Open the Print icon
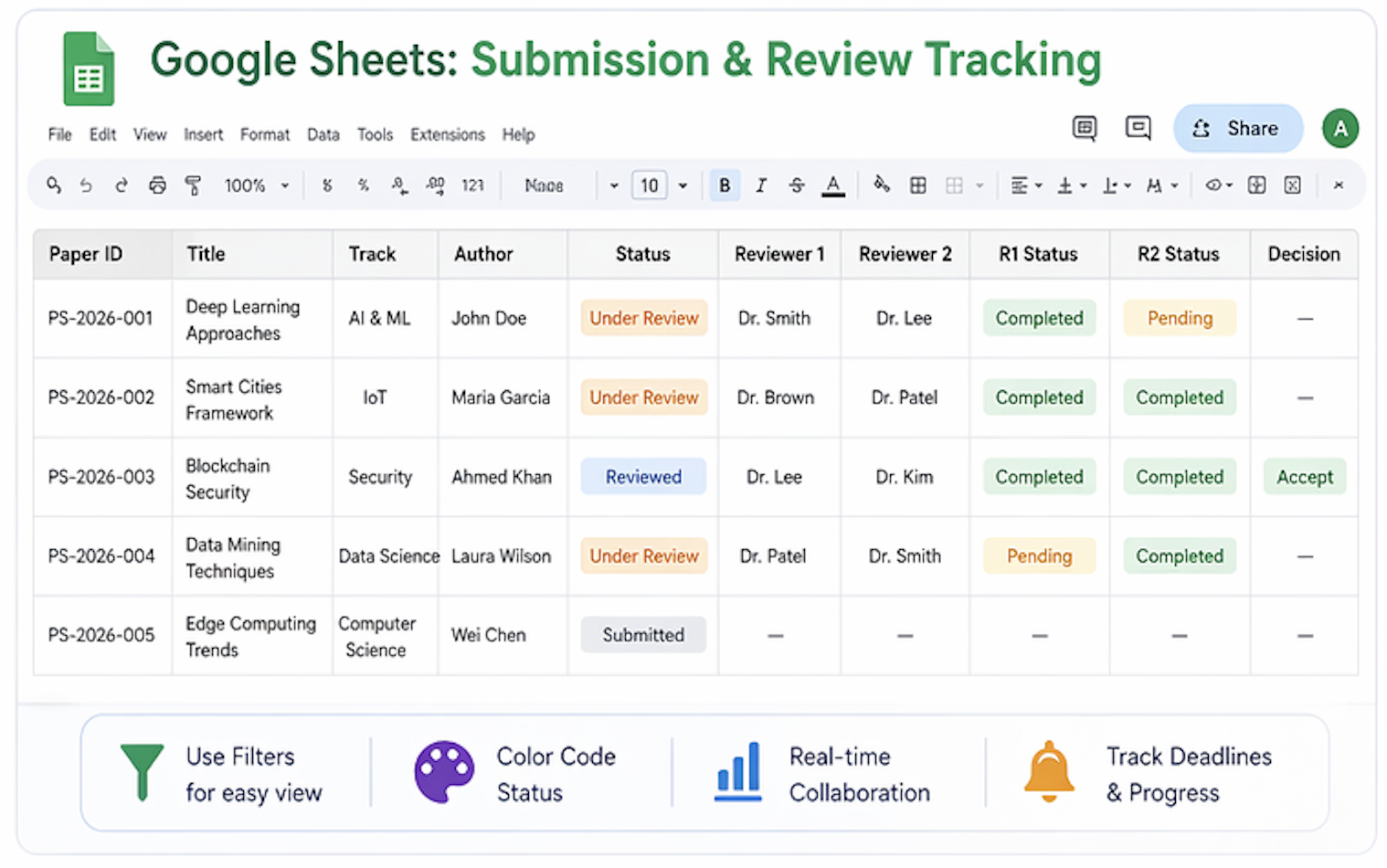This screenshot has width=1387, height=868. click(157, 185)
